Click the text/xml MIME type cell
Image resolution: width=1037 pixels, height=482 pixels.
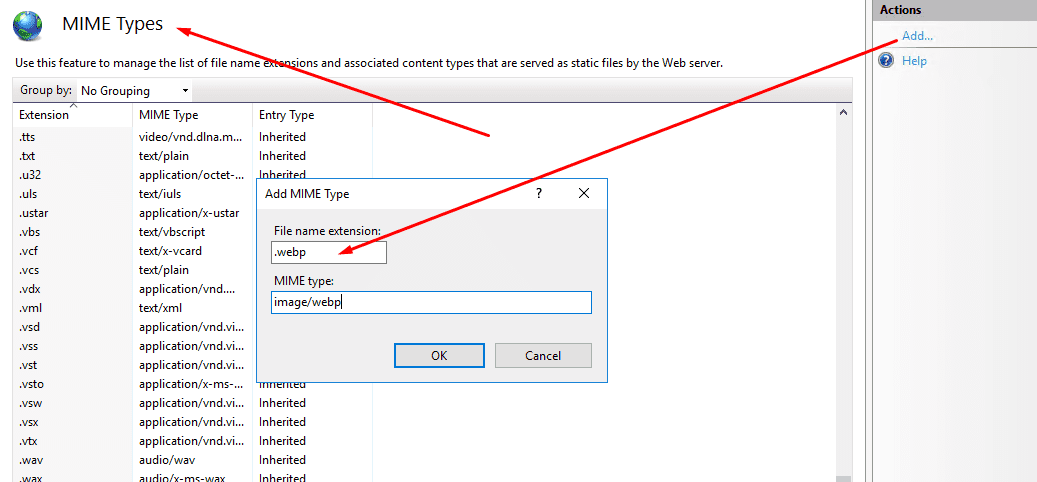click(x=161, y=308)
